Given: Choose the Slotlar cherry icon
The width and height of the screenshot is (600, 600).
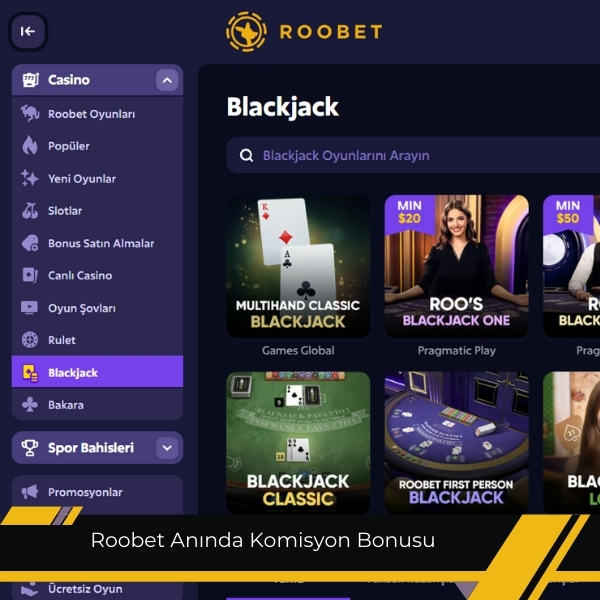Looking at the screenshot, I should point(30,210).
